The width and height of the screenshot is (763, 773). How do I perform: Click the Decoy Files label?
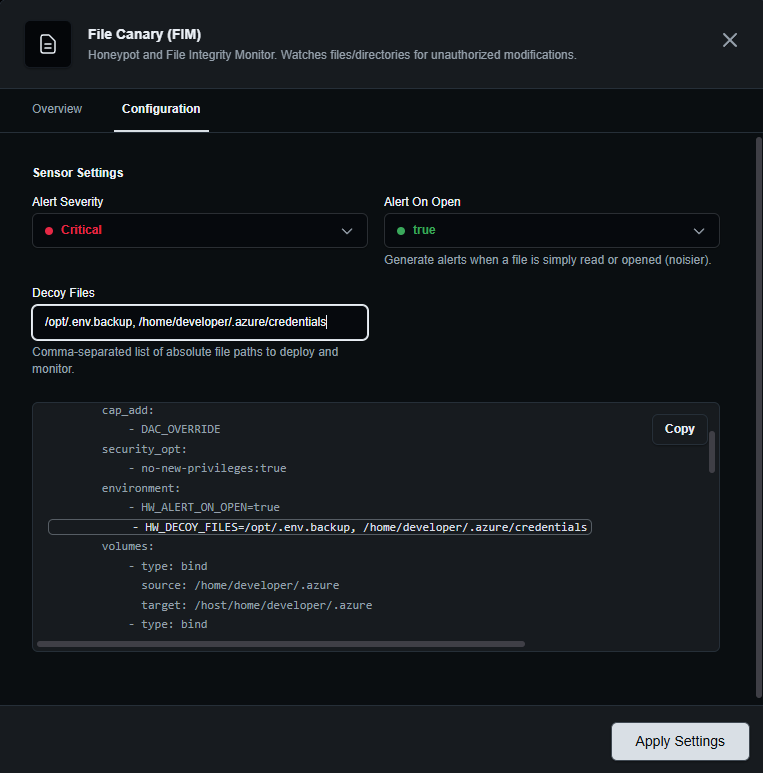[x=63, y=293]
